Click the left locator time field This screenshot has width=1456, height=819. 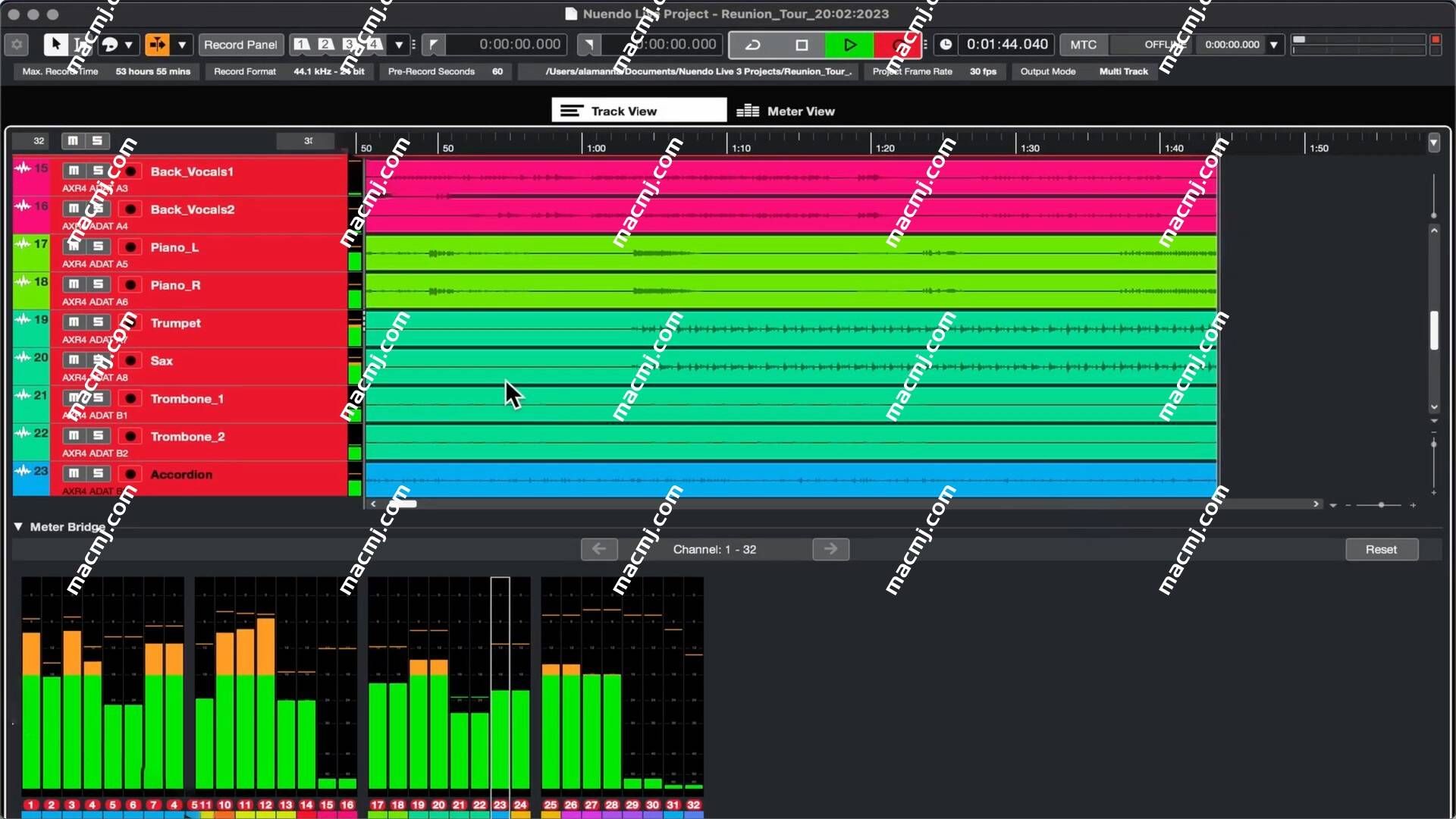click(x=506, y=45)
